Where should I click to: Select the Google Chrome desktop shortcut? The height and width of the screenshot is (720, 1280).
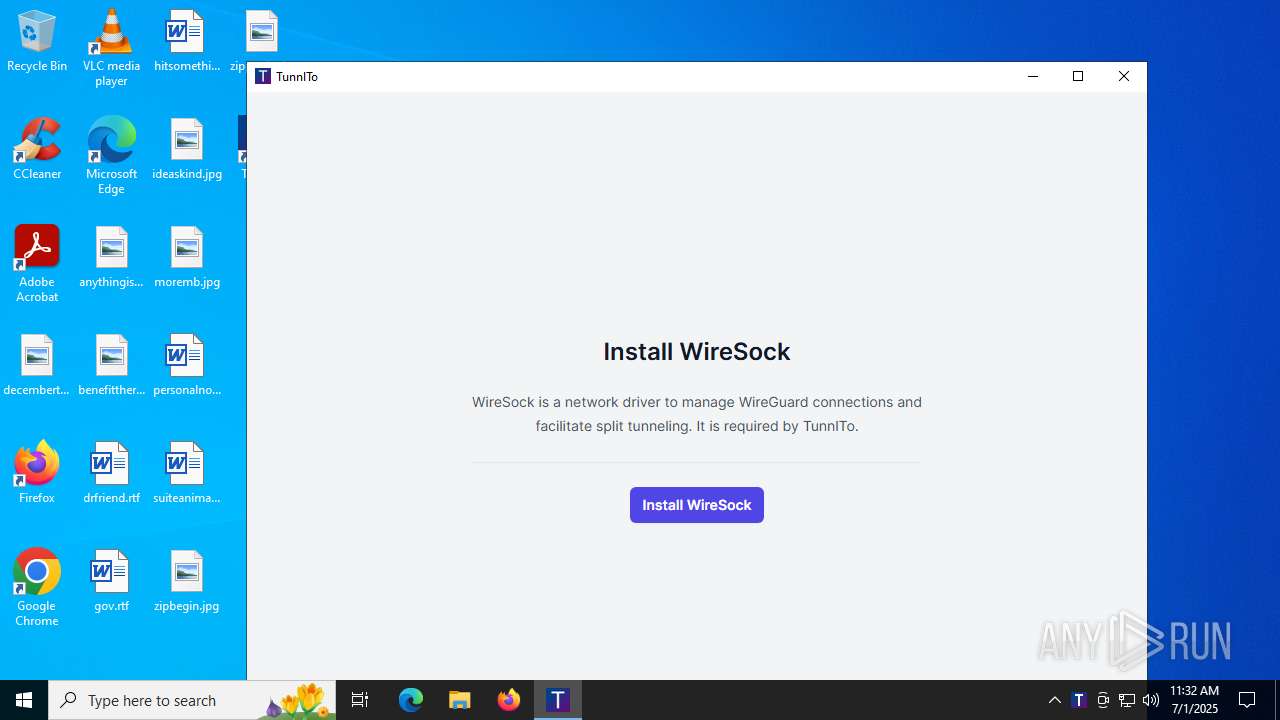coord(37,588)
